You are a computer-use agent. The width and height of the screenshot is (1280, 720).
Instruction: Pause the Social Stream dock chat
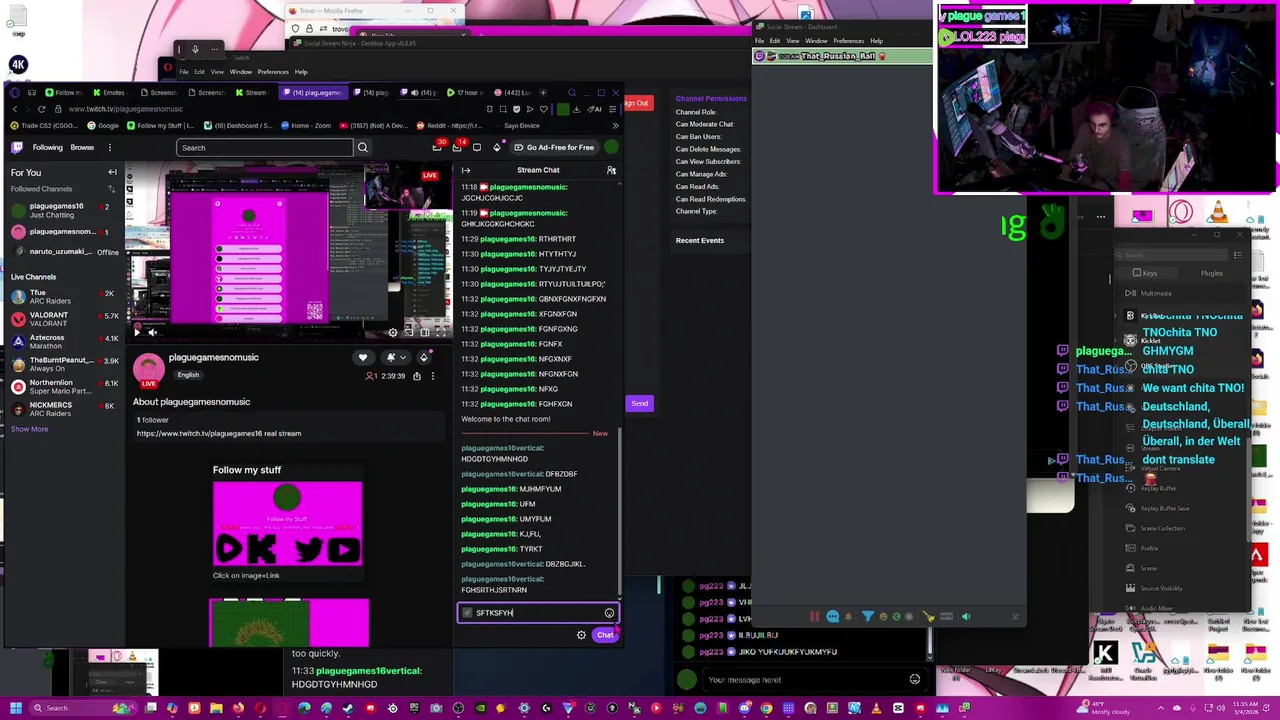coord(815,617)
